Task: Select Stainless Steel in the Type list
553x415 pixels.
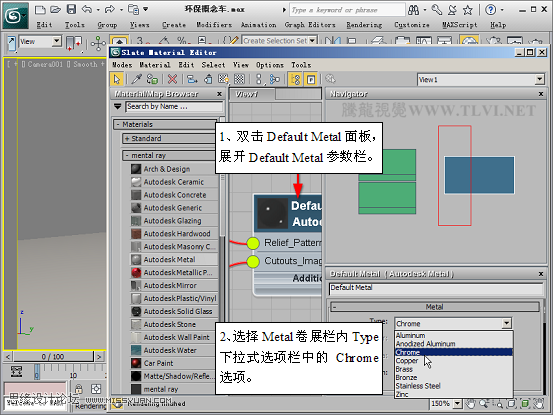Action: tap(454, 386)
